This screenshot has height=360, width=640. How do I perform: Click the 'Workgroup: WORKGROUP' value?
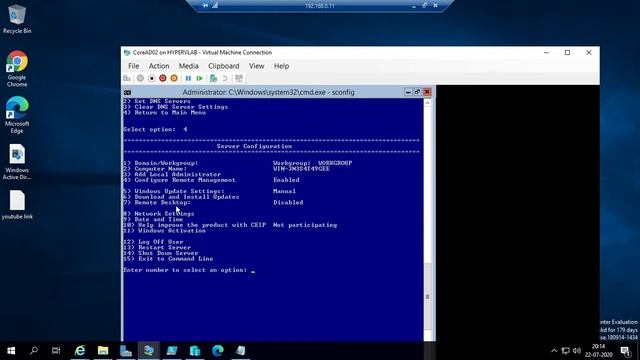click(312, 163)
